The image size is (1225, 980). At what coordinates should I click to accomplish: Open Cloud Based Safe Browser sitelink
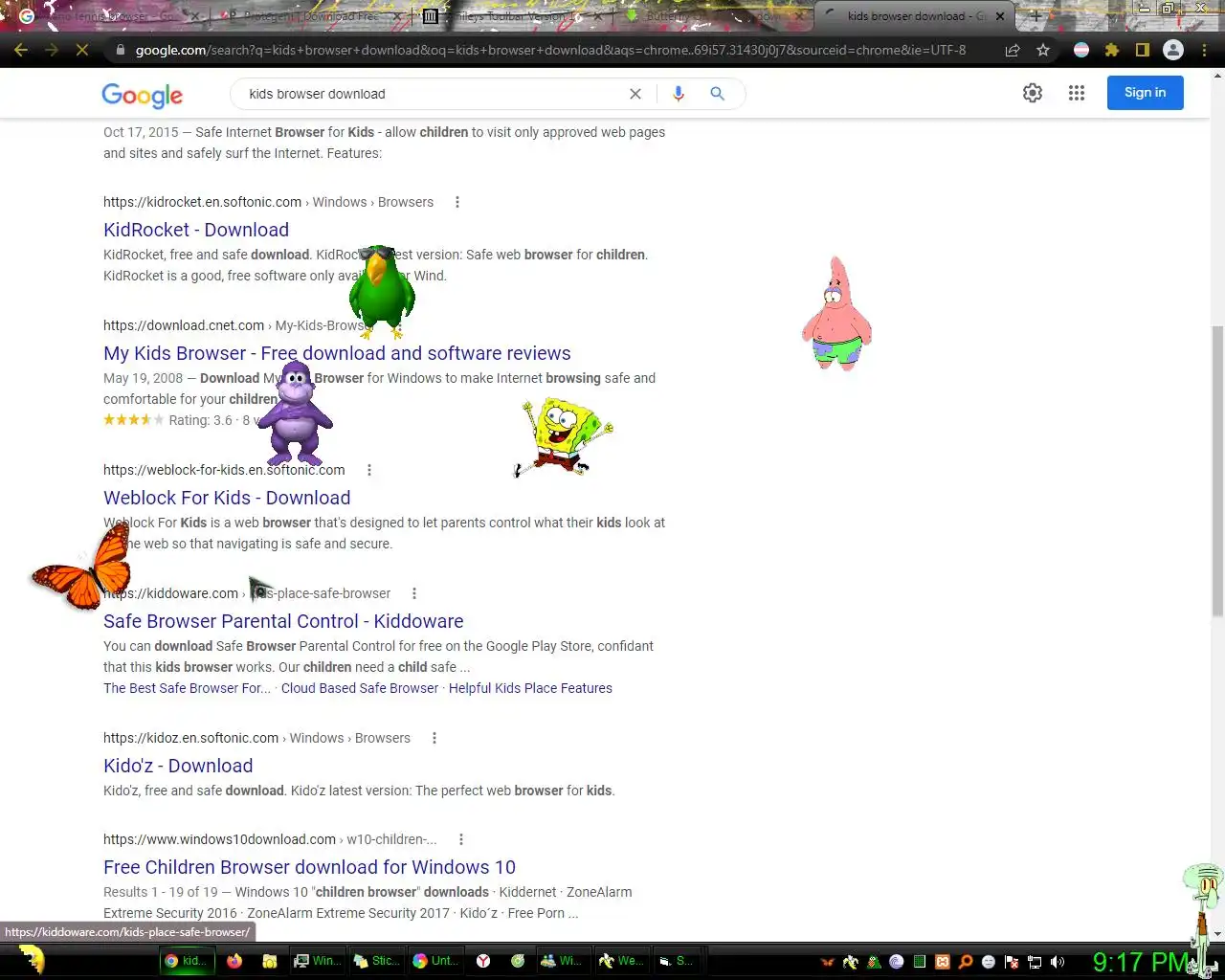(x=360, y=688)
